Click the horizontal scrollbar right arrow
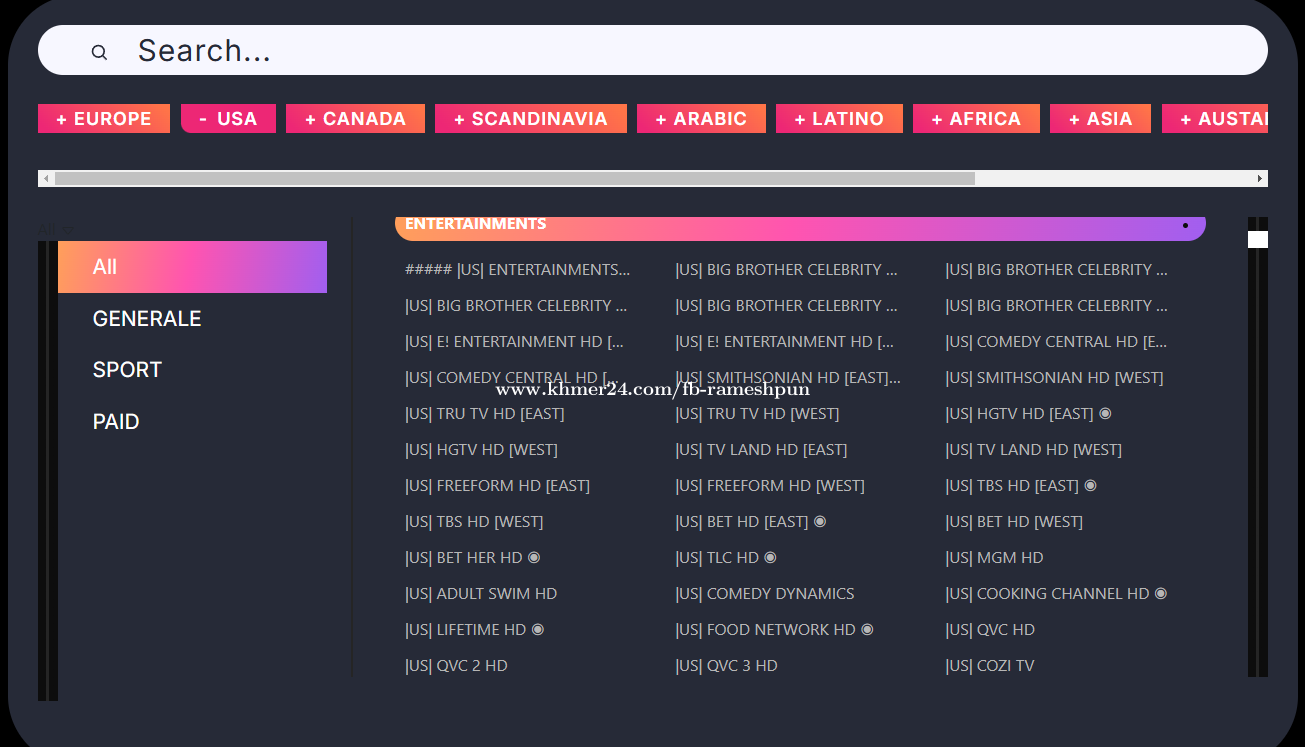1305x747 pixels. click(1260, 178)
